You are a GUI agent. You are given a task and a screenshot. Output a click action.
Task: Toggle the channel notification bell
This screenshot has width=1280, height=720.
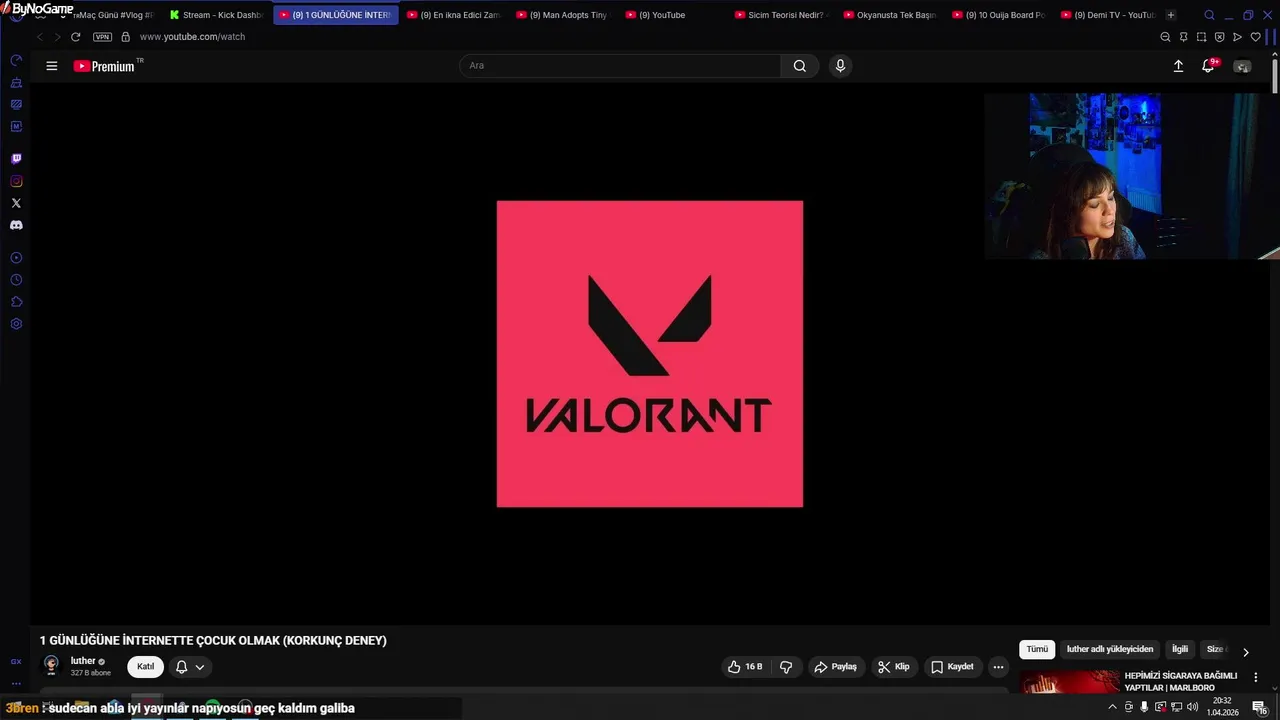pos(181,667)
